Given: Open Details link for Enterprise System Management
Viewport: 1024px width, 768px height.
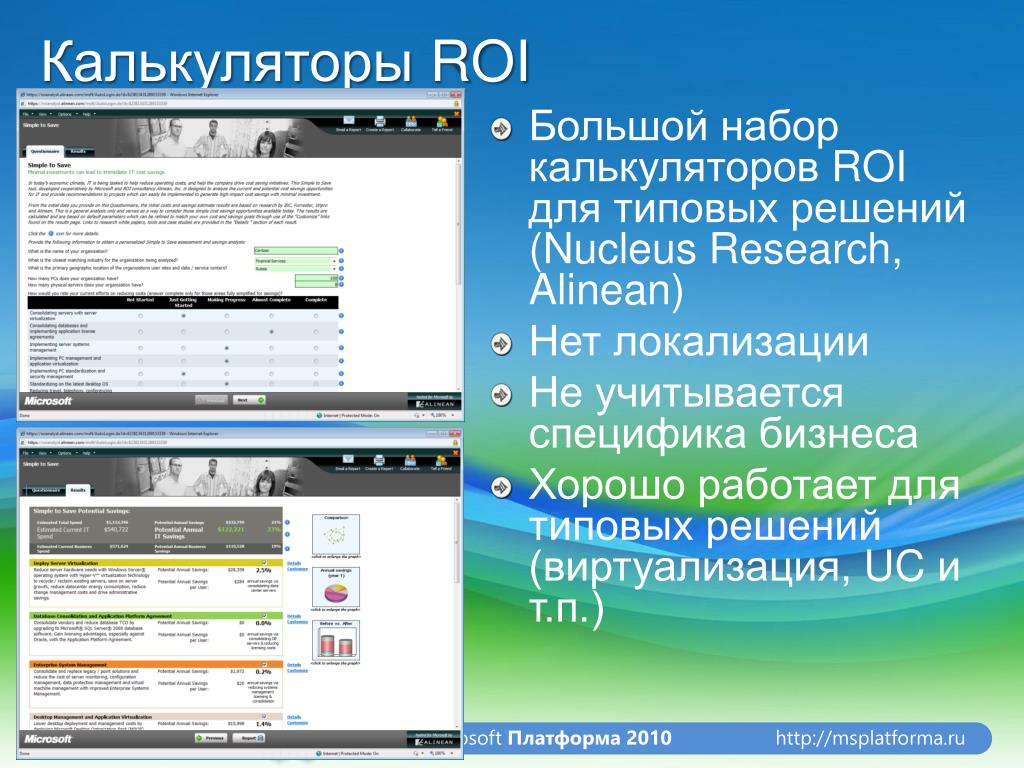Looking at the screenshot, I should coord(295,665).
